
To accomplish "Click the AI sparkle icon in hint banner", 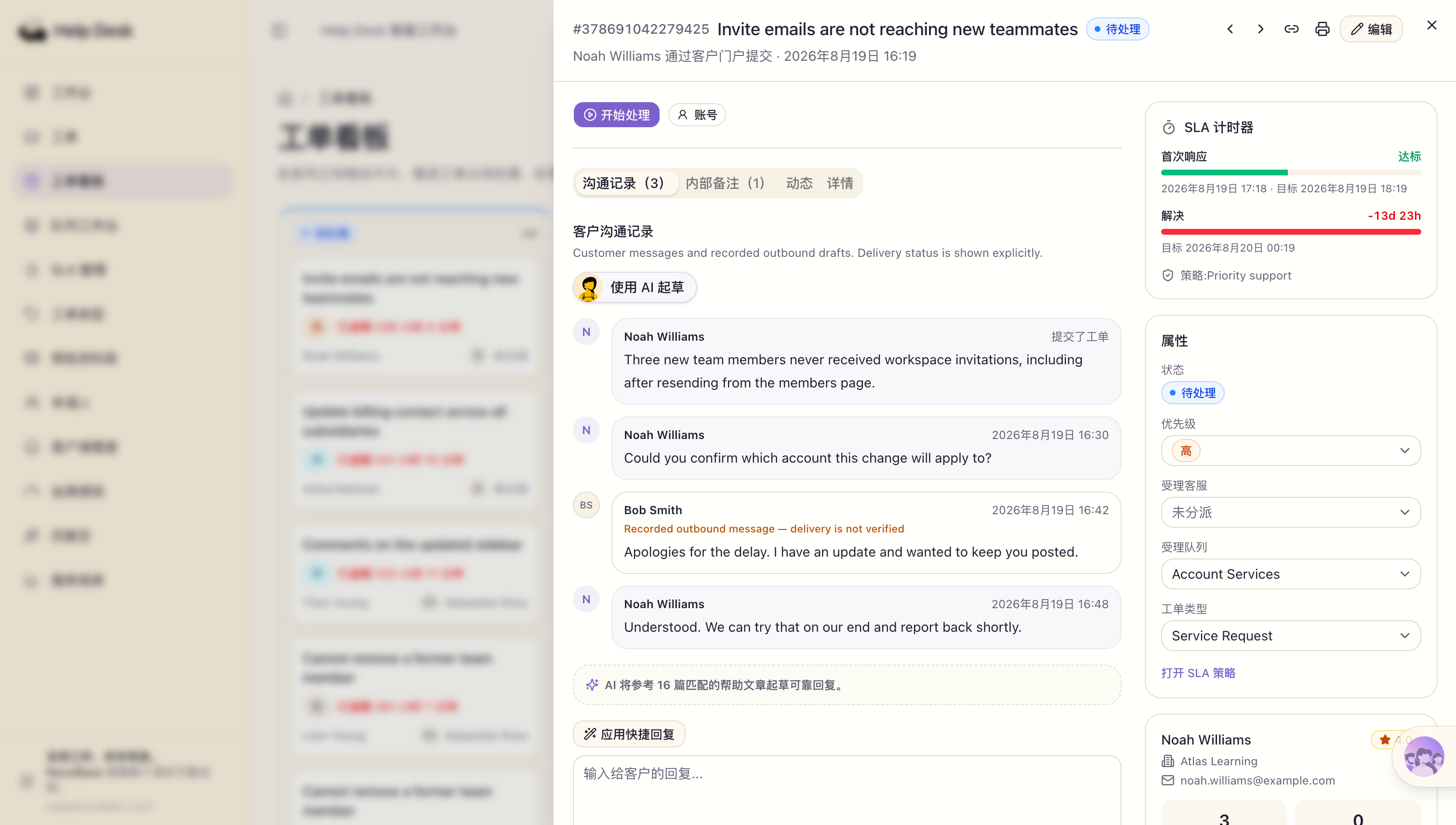I will (592, 685).
